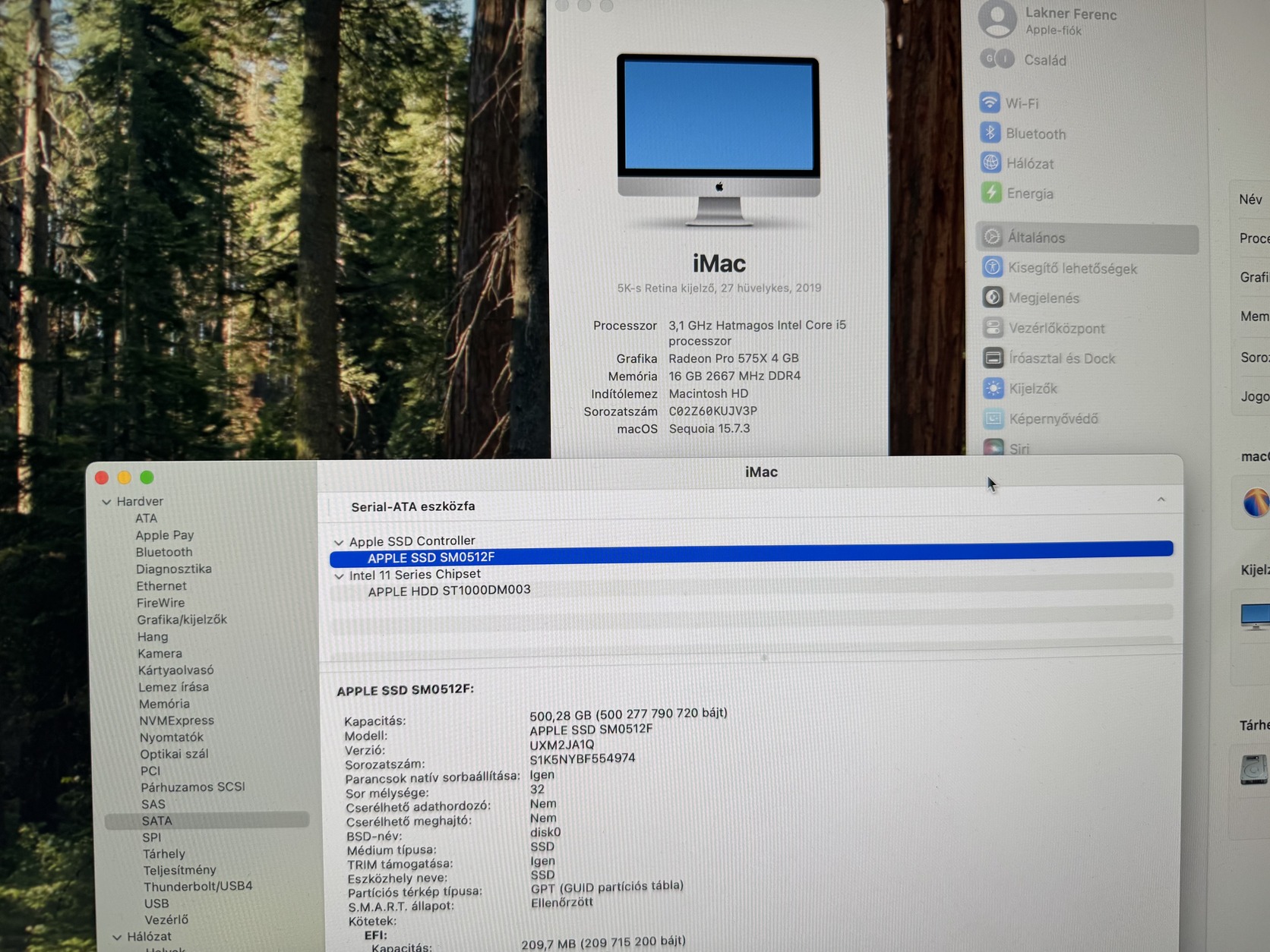Viewport: 1270px width, 952px height.
Task: Click the Megjelenés appearance icon
Action: point(993,298)
